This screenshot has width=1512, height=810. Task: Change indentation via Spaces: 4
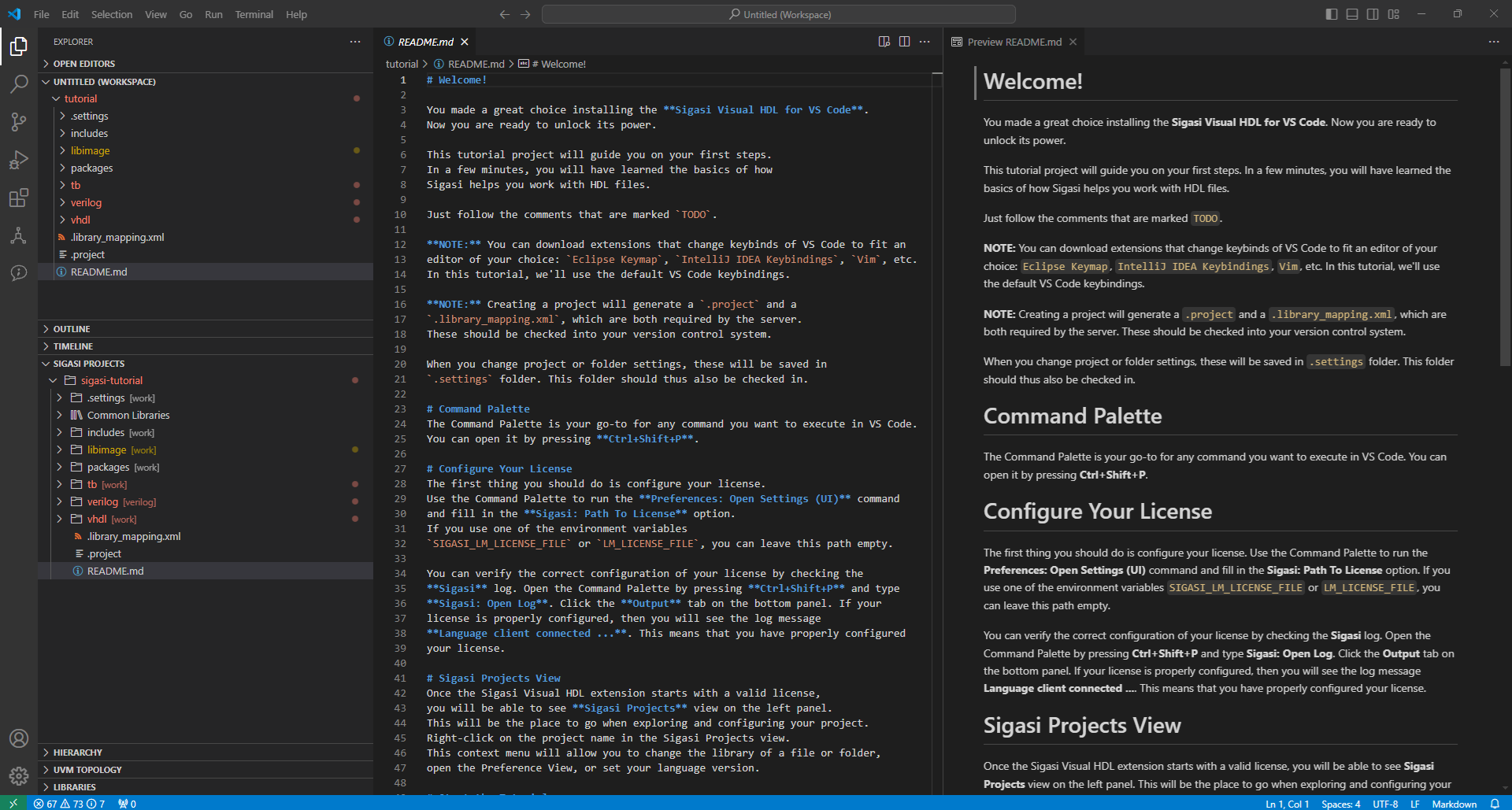[1340, 803]
